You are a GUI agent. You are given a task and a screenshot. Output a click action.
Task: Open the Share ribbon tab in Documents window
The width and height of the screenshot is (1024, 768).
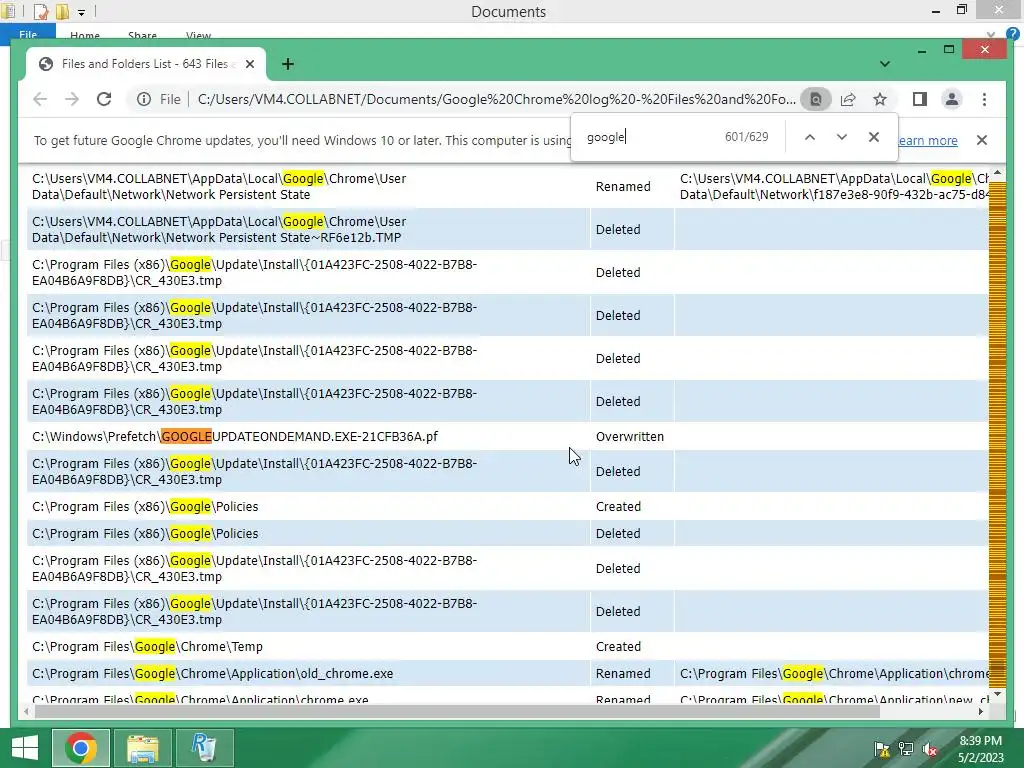click(142, 36)
